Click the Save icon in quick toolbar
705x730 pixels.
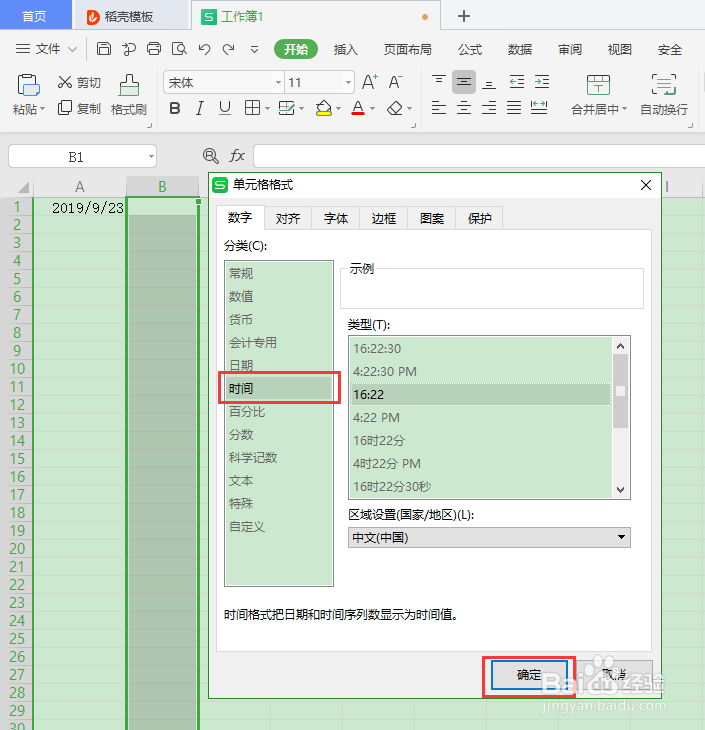(104, 48)
